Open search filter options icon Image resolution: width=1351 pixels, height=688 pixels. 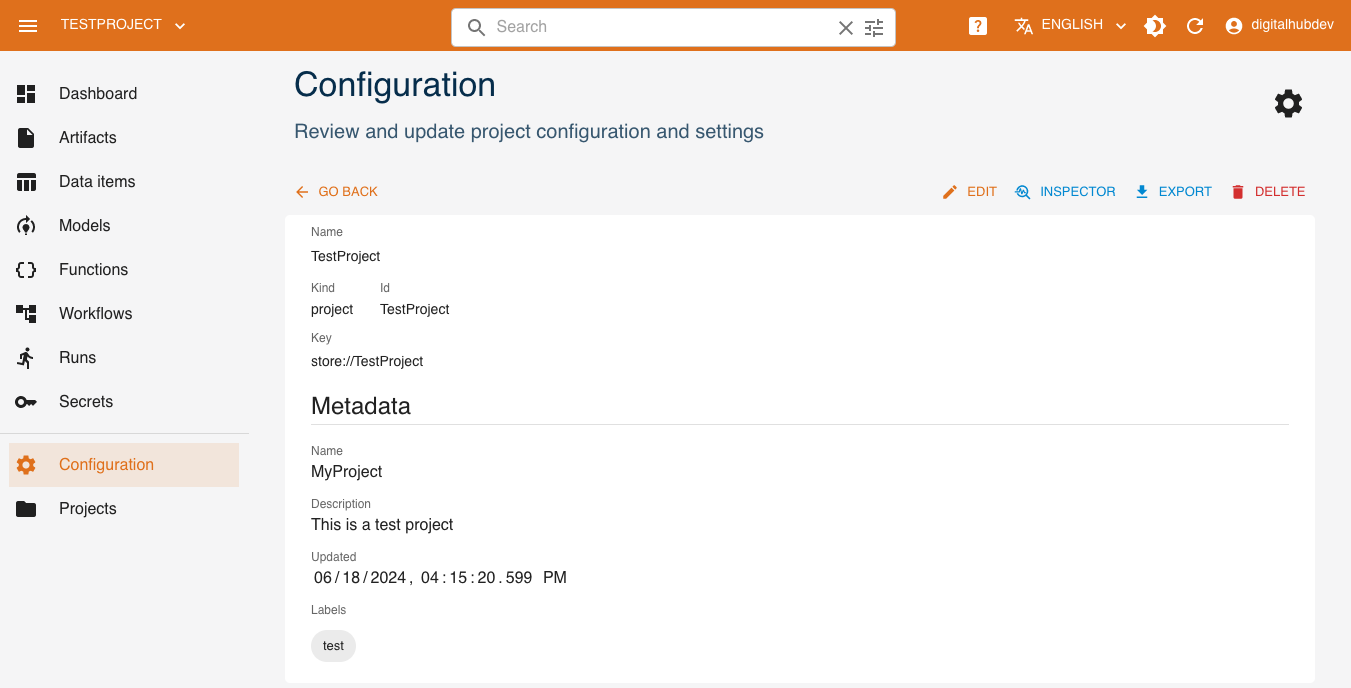coord(874,28)
